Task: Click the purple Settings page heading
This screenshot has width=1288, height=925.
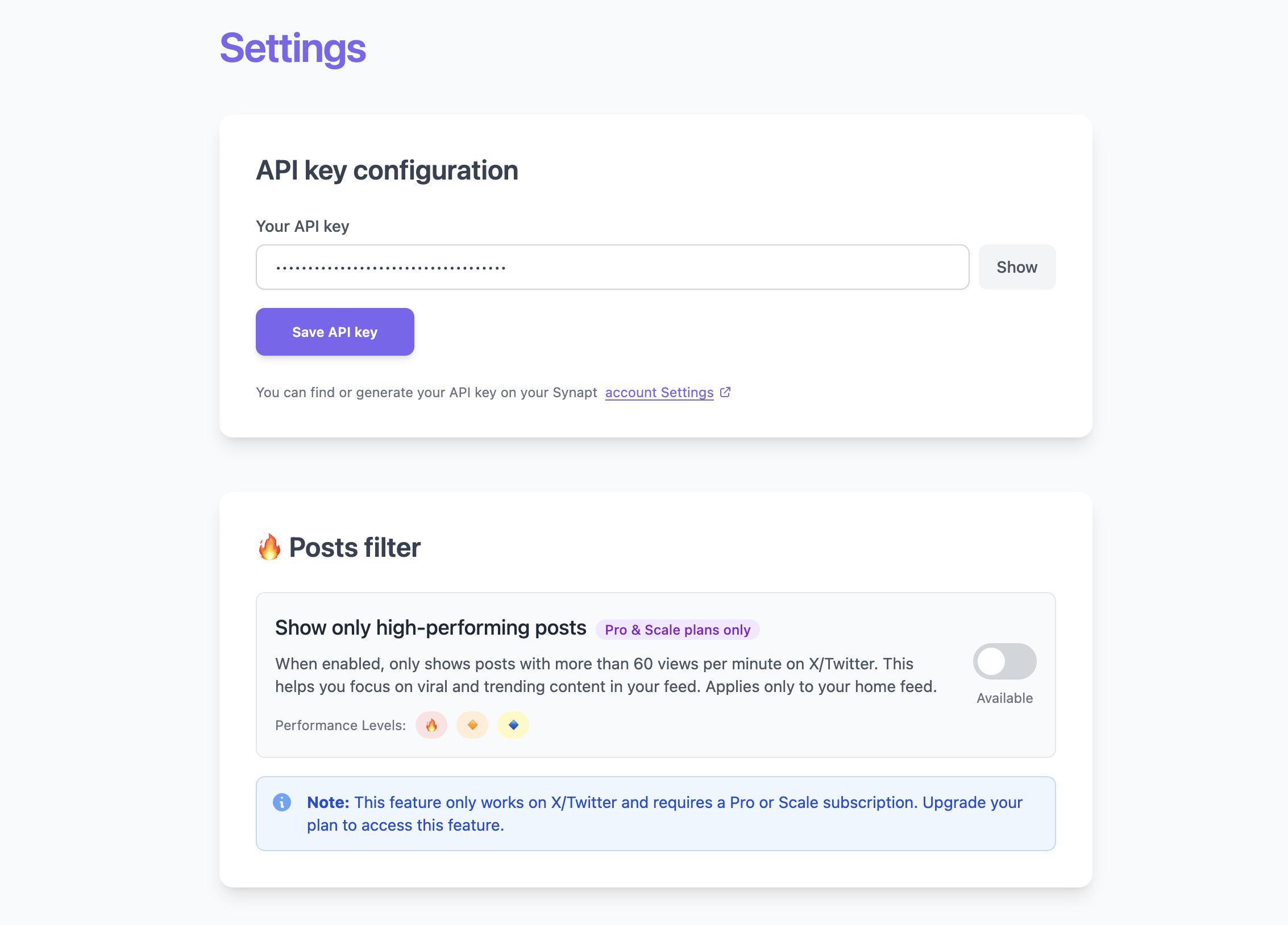Action: click(293, 48)
